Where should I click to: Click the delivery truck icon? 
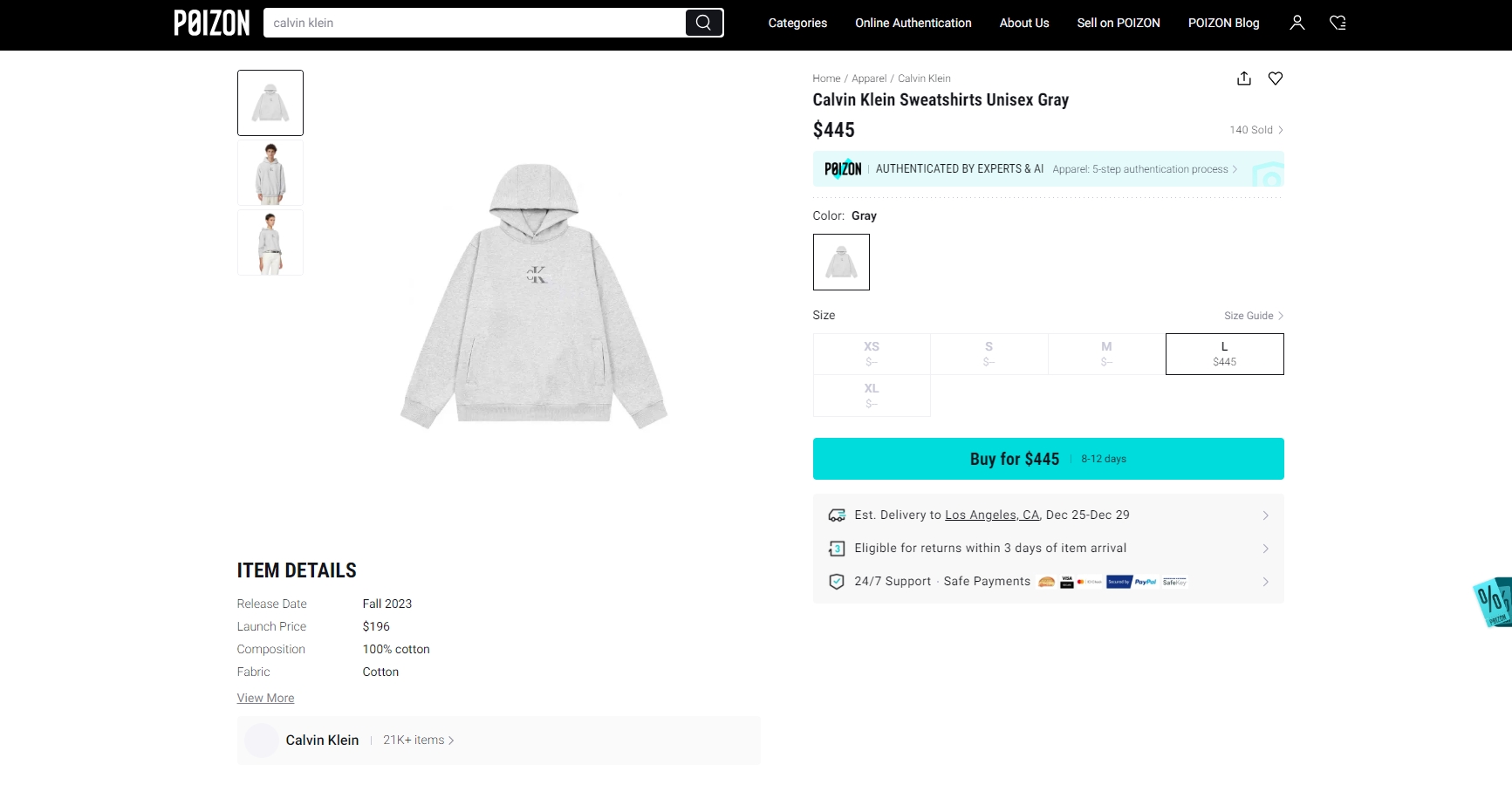click(837, 515)
